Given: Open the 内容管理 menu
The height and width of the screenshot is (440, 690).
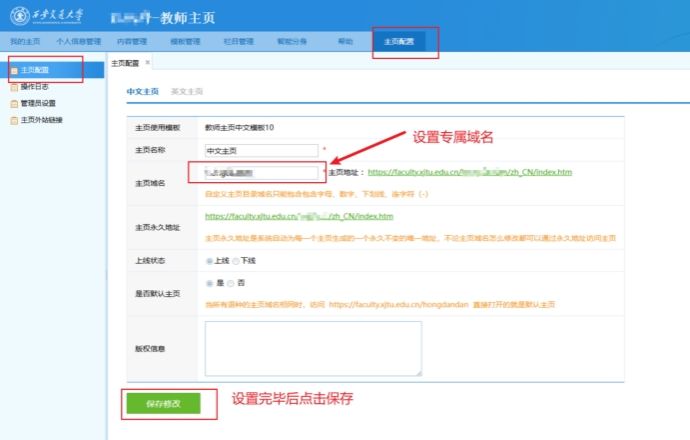Looking at the screenshot, I should pyautogui.click(x=132, y=42).
